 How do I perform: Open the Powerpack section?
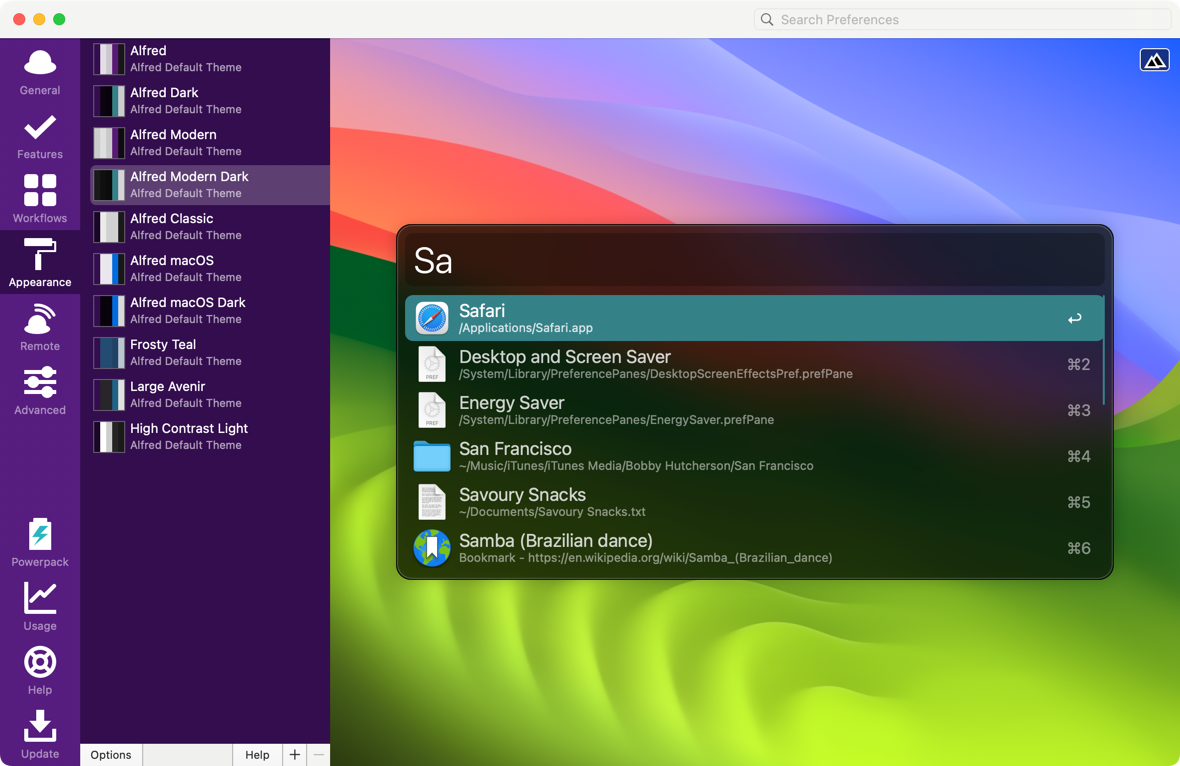click(40, 543)
